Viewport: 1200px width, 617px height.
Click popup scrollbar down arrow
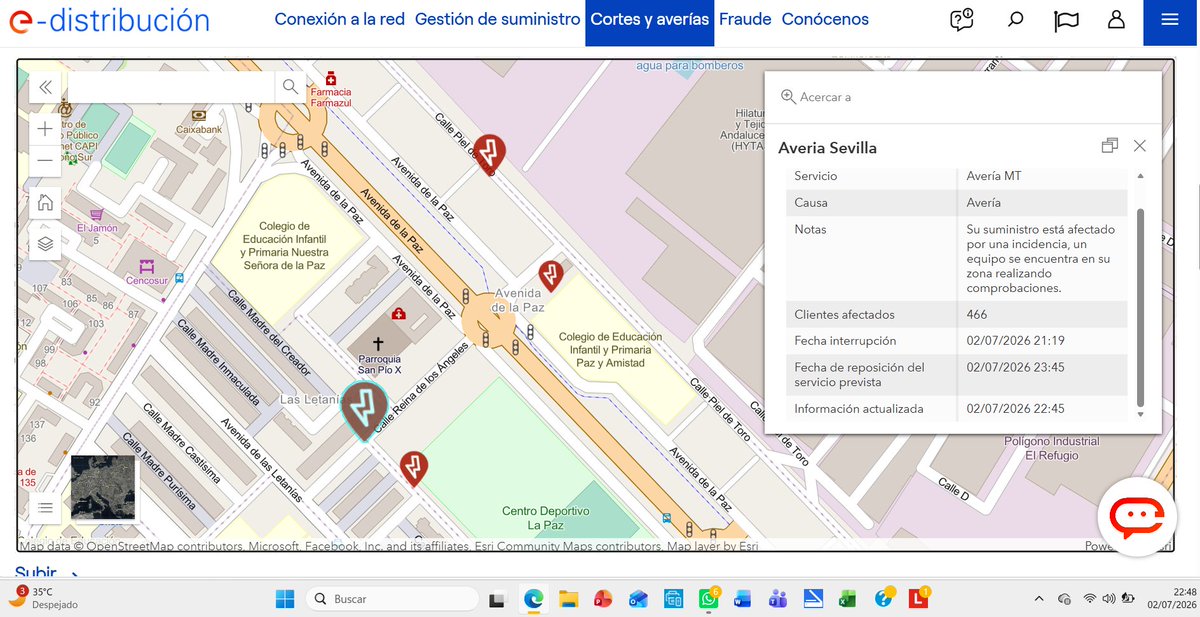click(x=1140, y=414)
